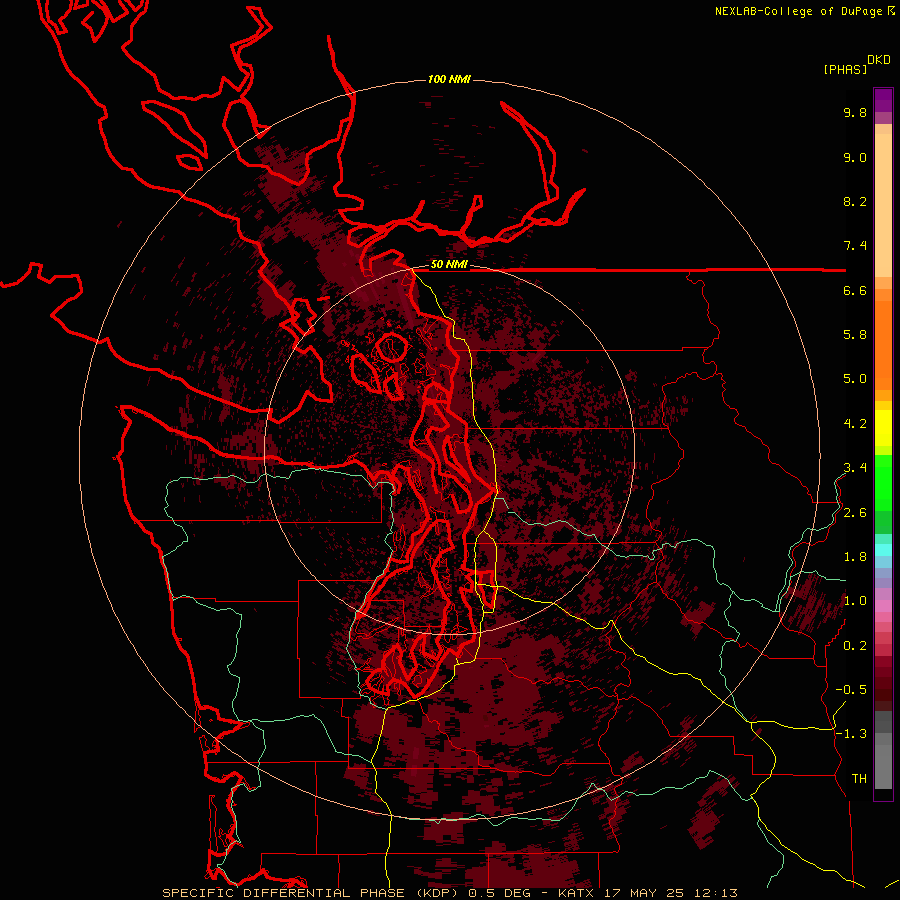Click the bright green band of the color scale
The height and width of the screenshot is (900, 900).
(883, 484)
